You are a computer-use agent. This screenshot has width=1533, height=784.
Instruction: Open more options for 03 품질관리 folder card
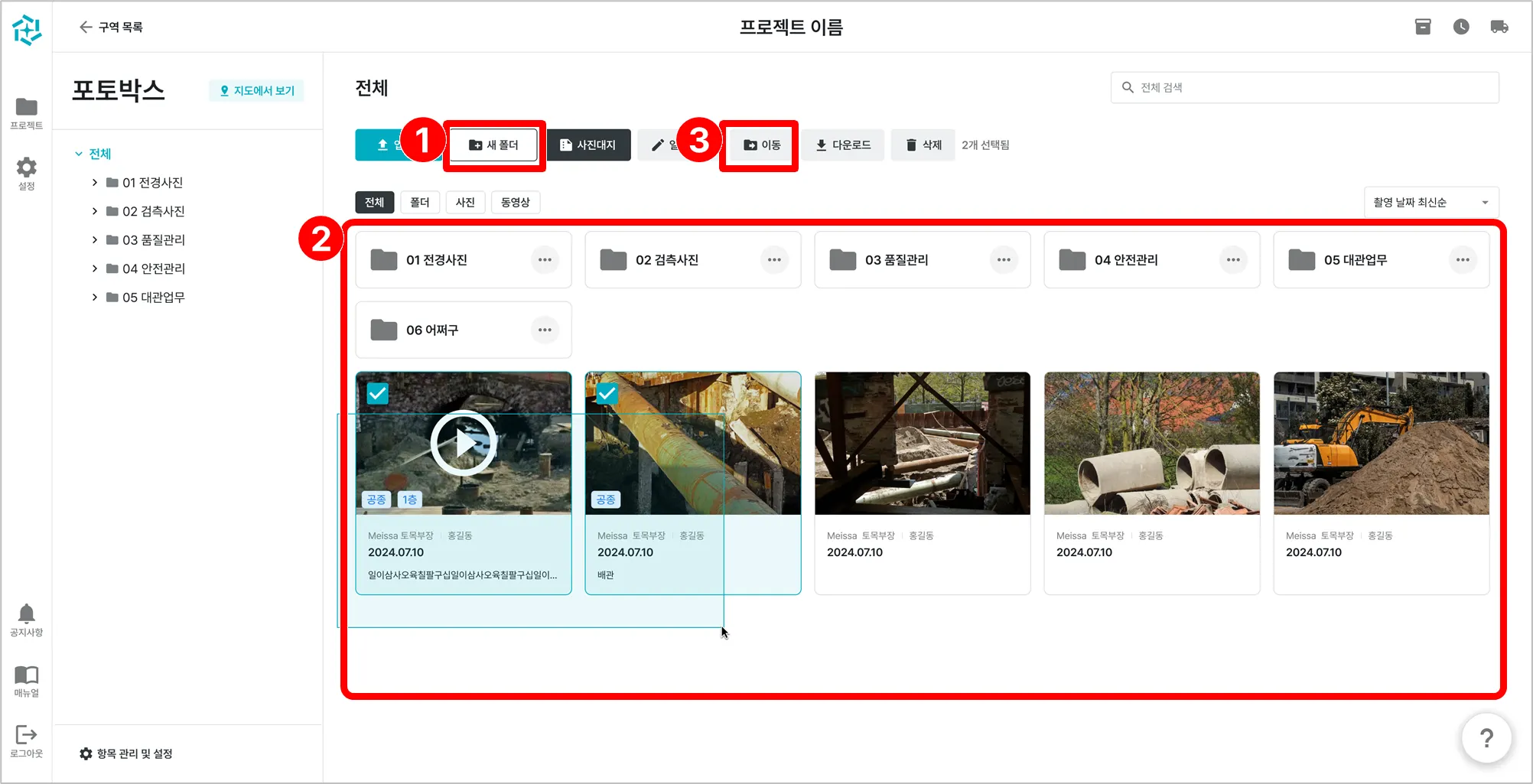[1004, 260]
